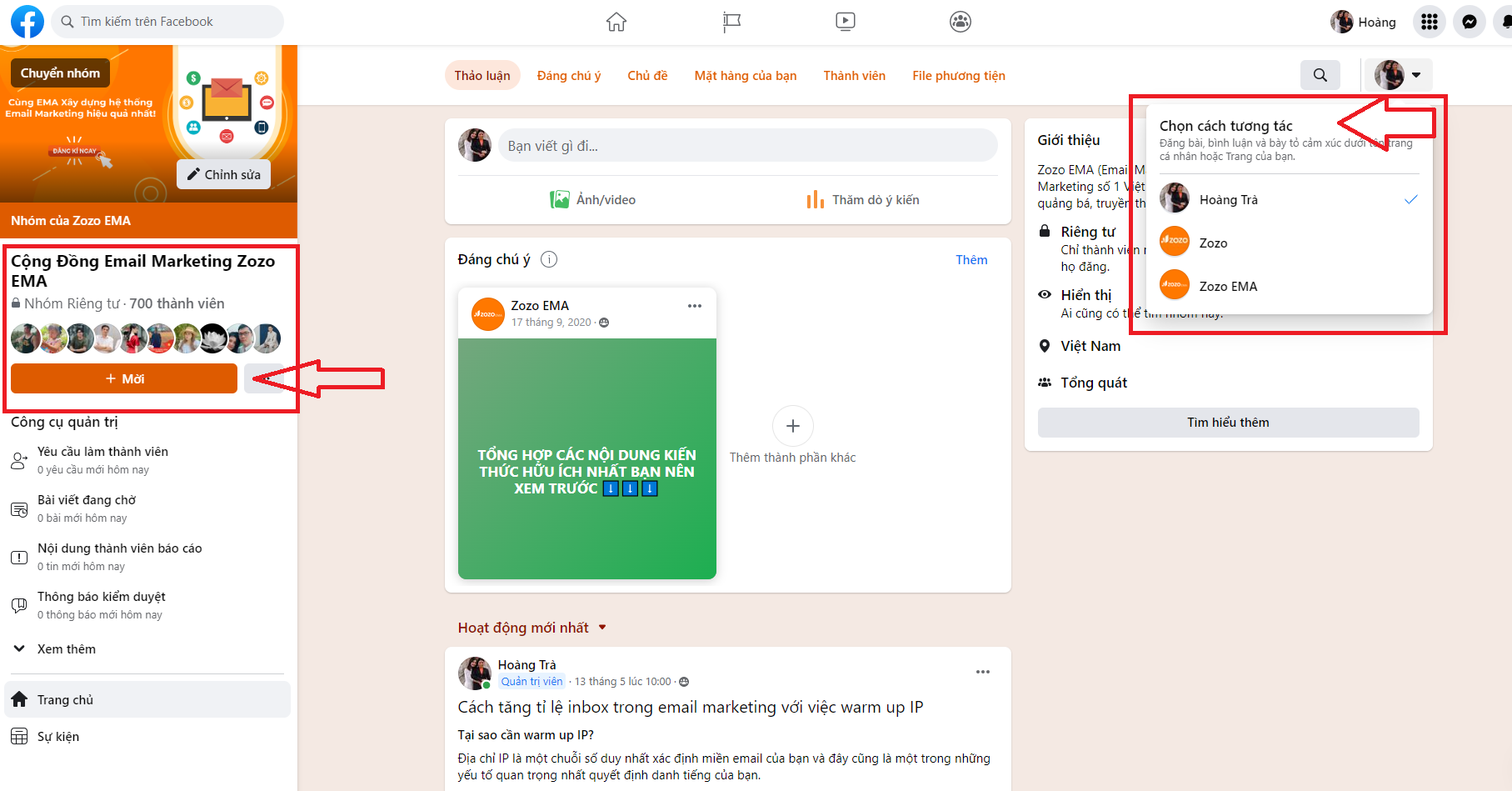
Task: Click in Tìm kiếm trên Facebook search field
Action: (167, 22)
